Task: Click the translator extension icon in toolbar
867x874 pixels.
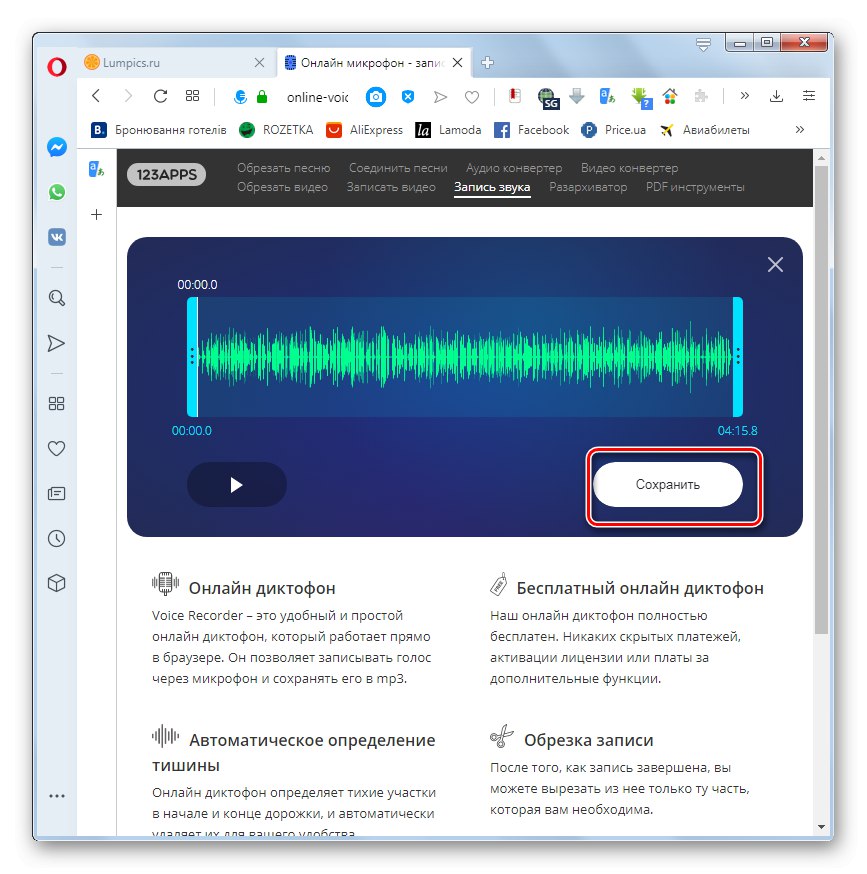Action: [x=607, y=97]
